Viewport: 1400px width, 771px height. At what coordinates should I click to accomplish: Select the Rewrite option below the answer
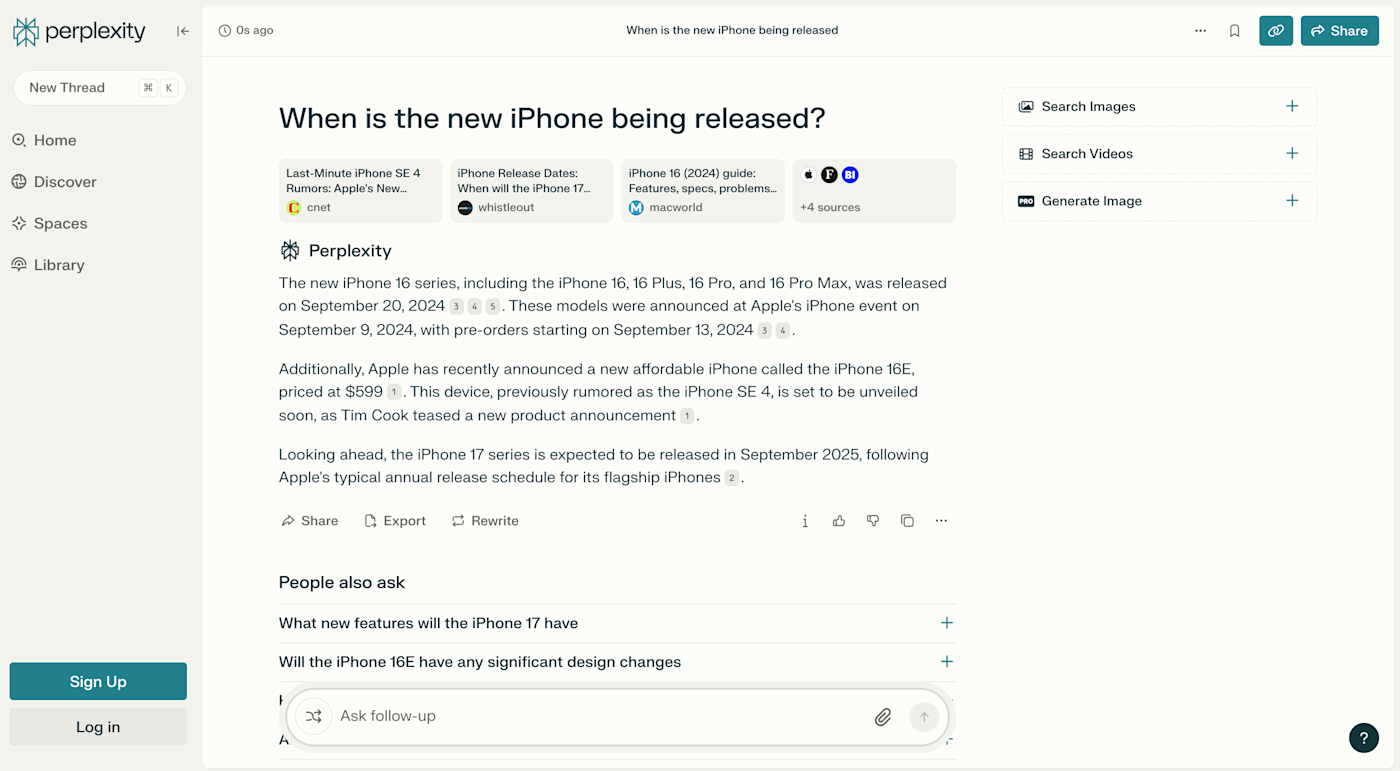(x=485, y=521)
